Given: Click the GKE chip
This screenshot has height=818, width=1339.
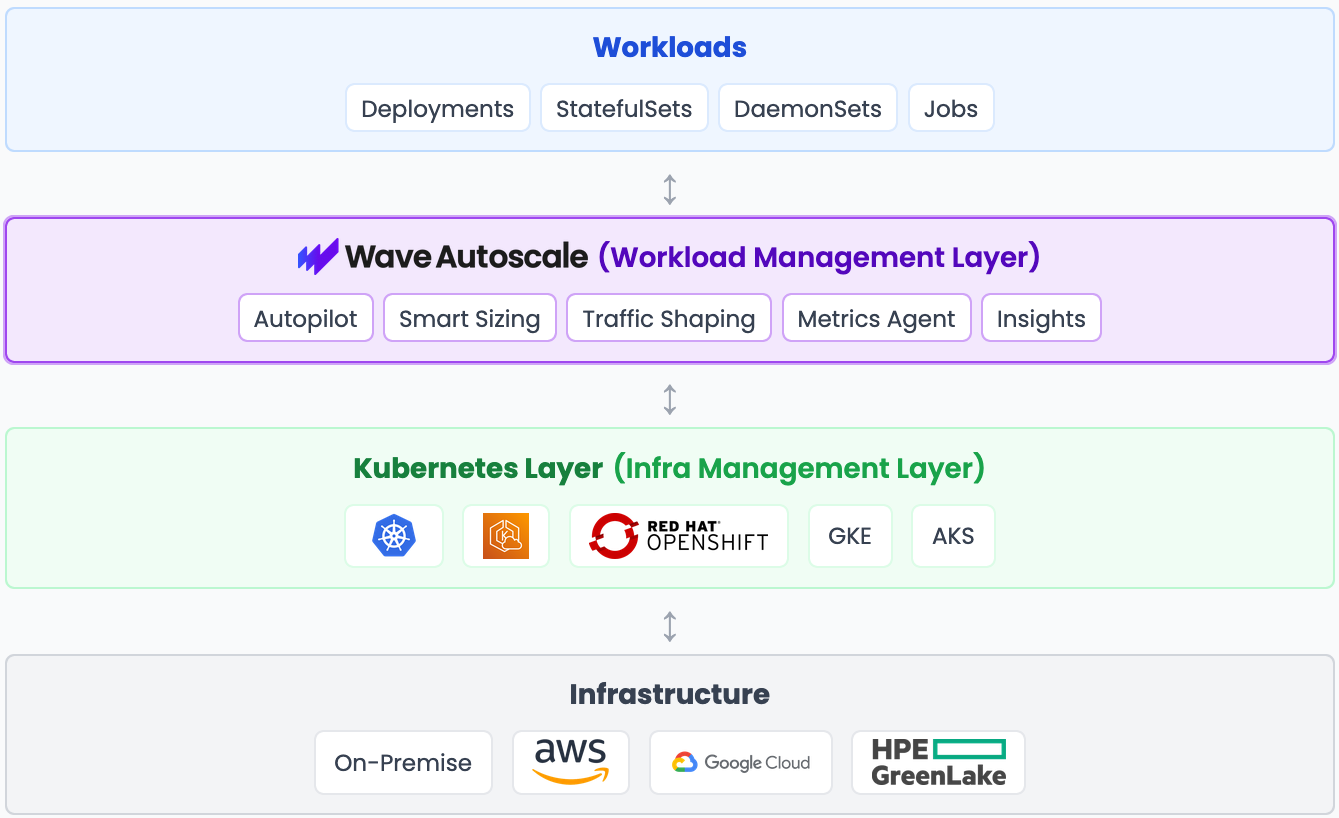Looking at the screenshot, I should (x=850, y=536).
